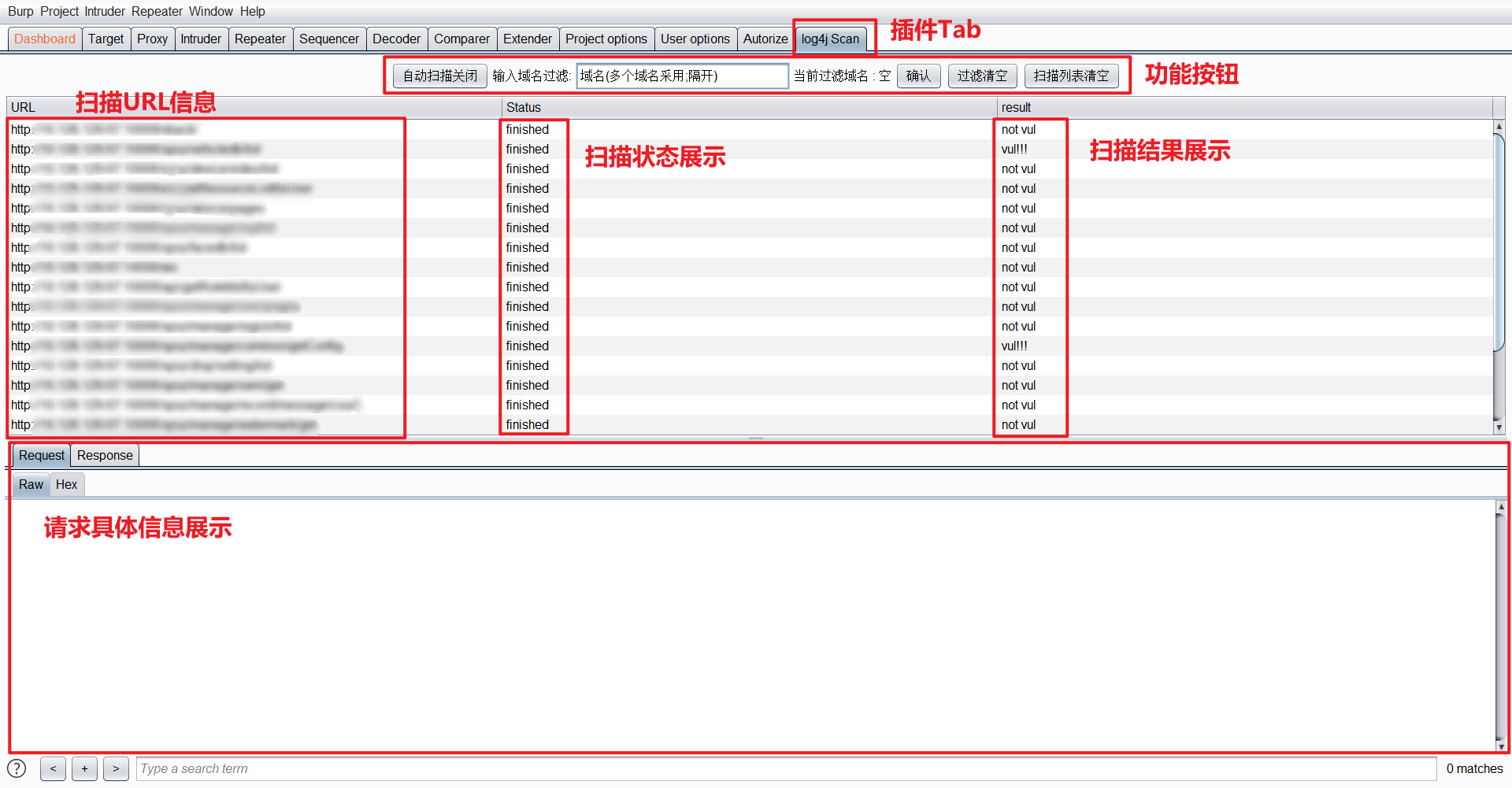Click the 当前过滤域名 status label
This screenshot has width=1512, height=788.
(842, 76)
